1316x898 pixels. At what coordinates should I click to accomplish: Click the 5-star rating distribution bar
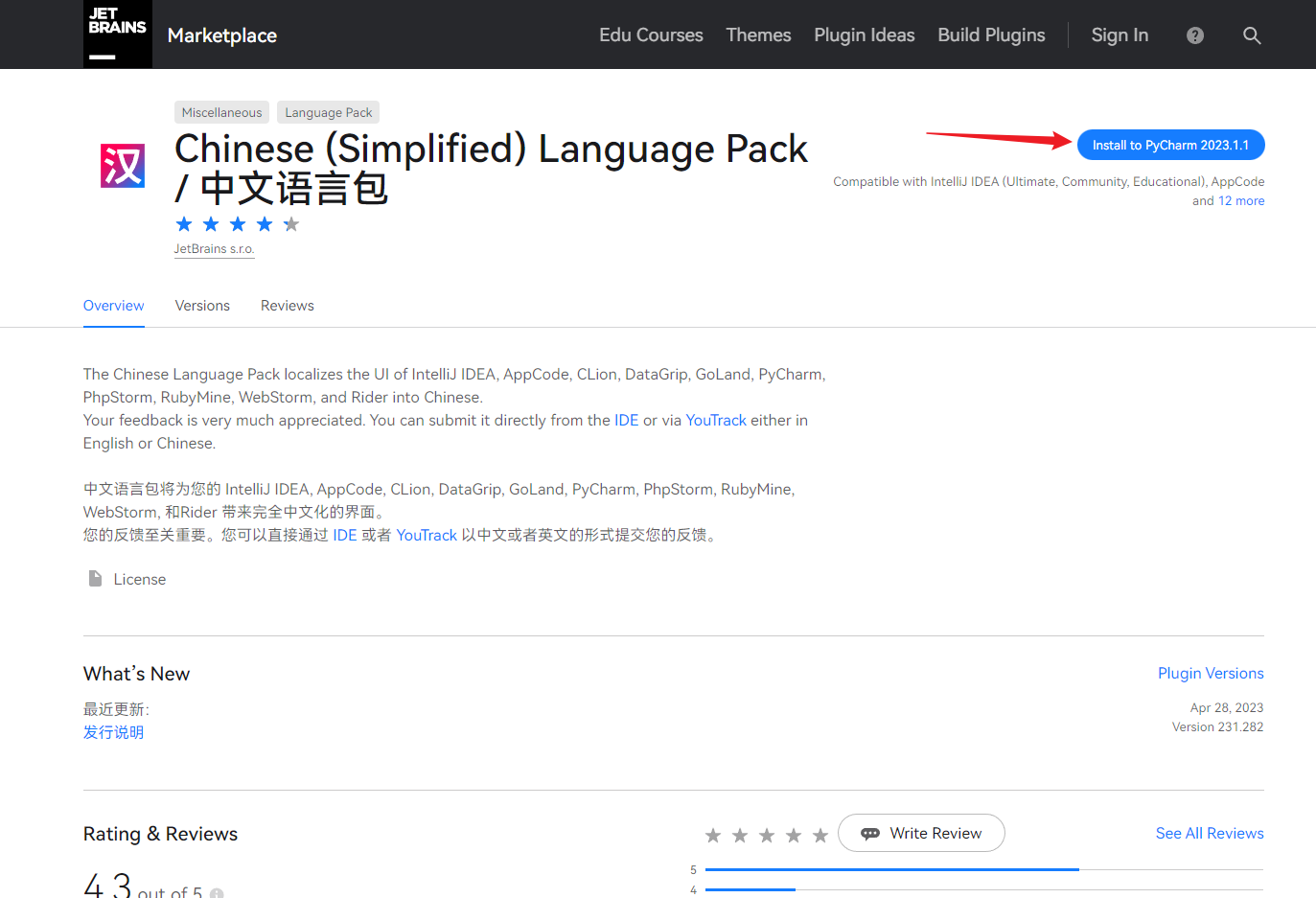pyautogui.click(x=983, y=869)
